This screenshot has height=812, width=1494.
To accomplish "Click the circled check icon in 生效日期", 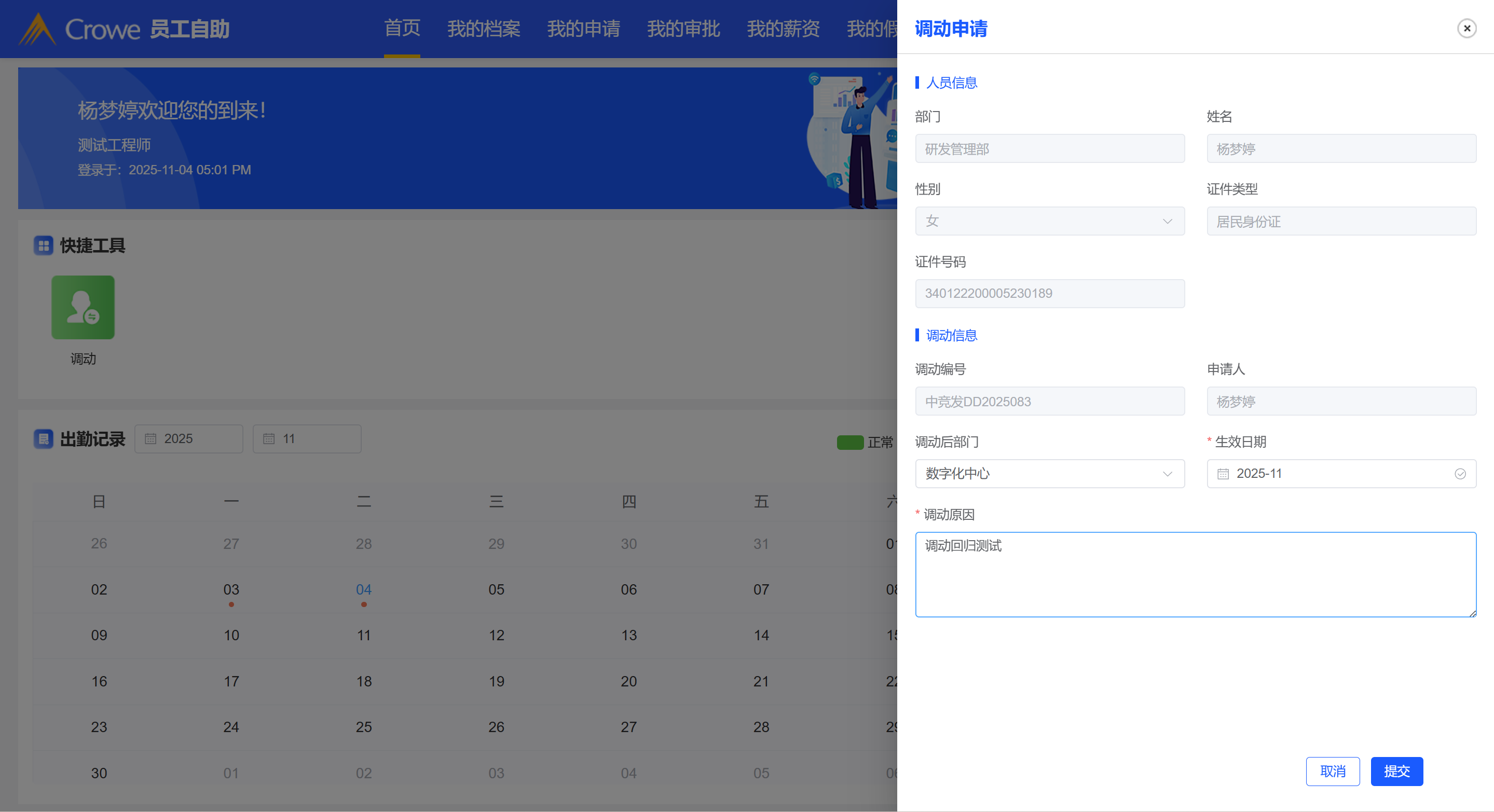I will [x=1460, y=474].
